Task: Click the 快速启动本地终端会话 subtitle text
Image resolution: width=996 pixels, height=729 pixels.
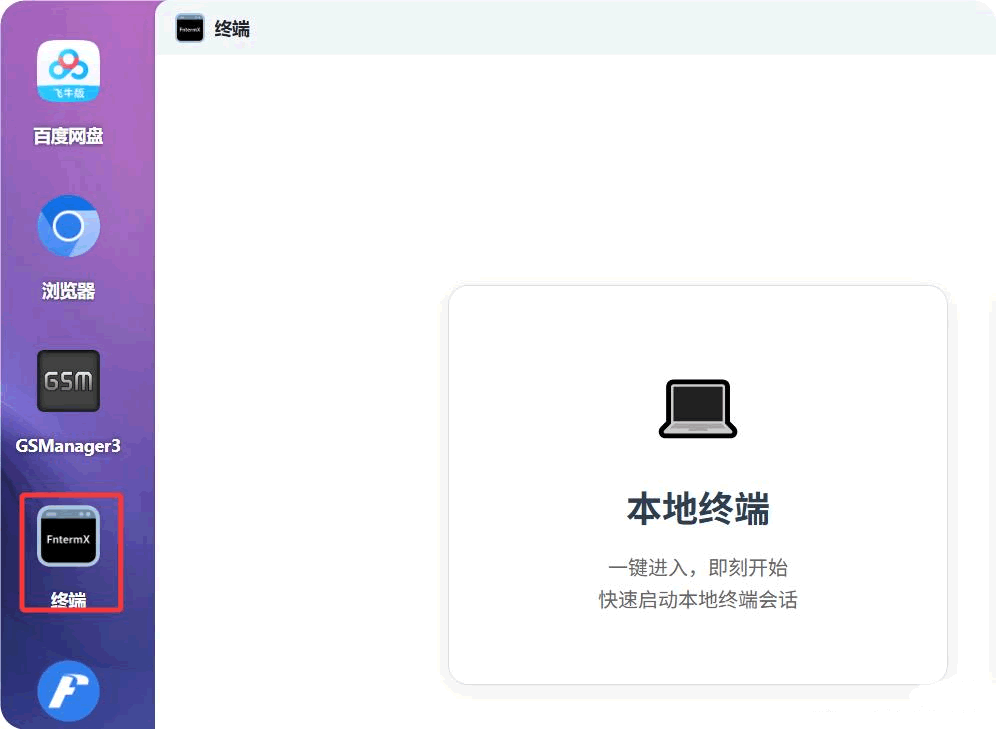Action: point(697,600)
